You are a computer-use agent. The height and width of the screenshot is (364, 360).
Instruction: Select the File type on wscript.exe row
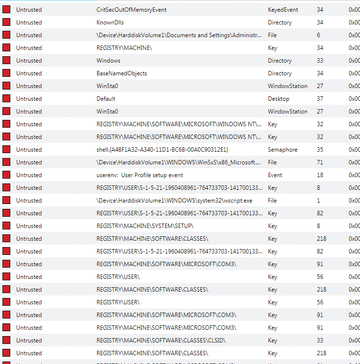(272, 200)
